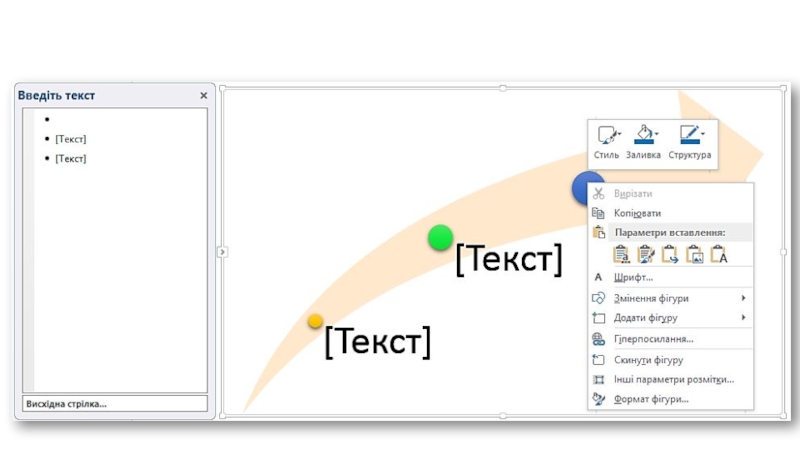Image resolution: width=800 pixels, height=450 pixels.
Task: Collapse the text pane with side arrow
Action: (x=222, y=252)
